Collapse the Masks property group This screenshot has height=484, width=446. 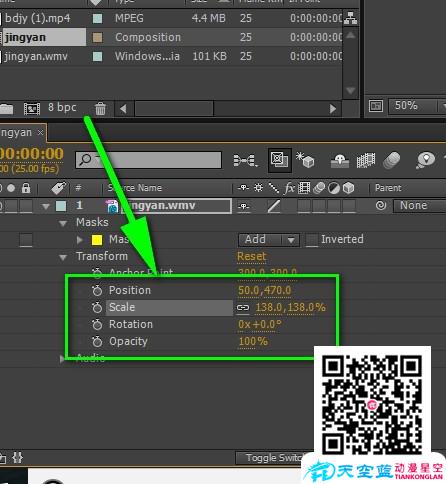coord(63,223)
